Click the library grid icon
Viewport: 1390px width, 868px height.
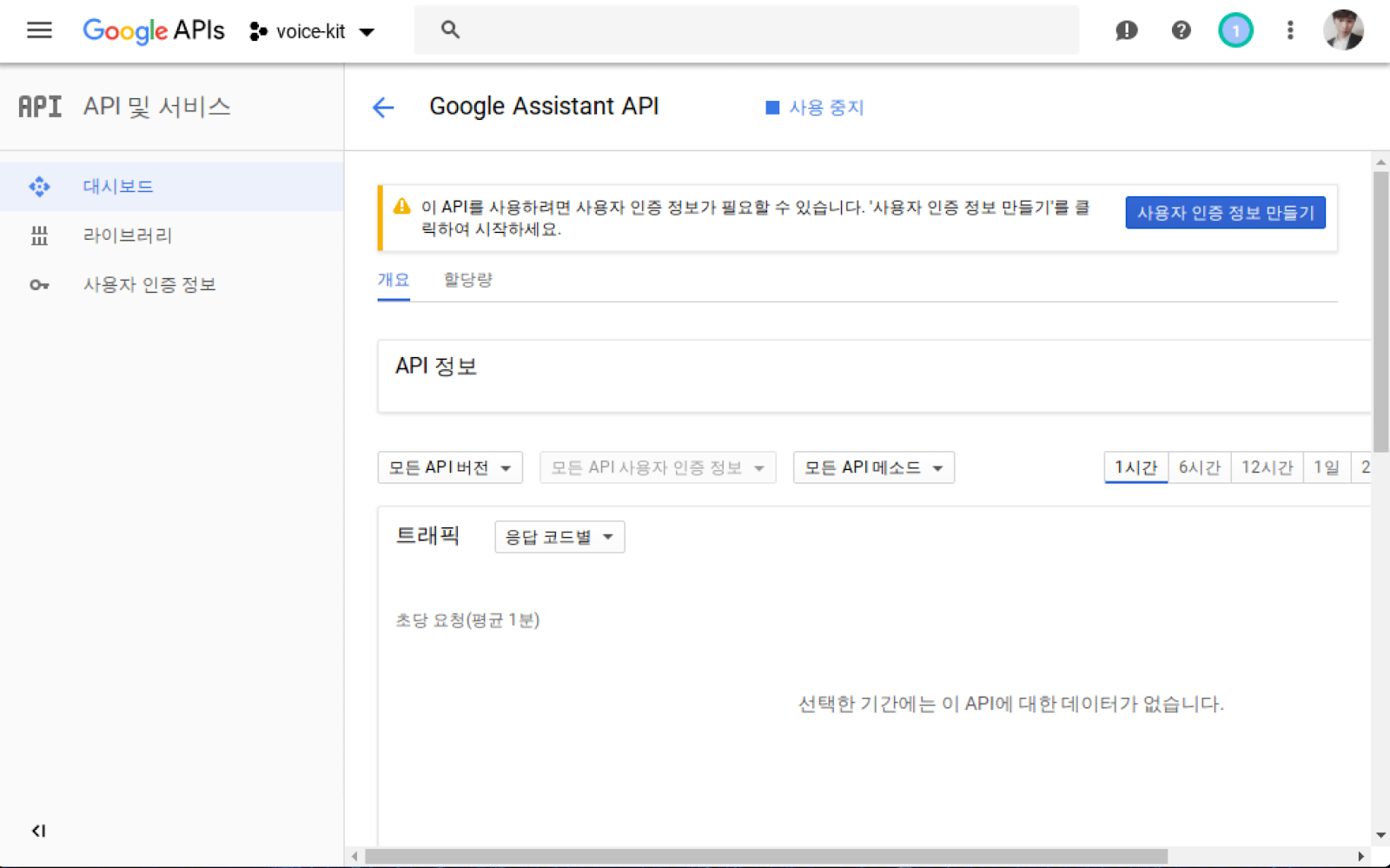point(39,235)
